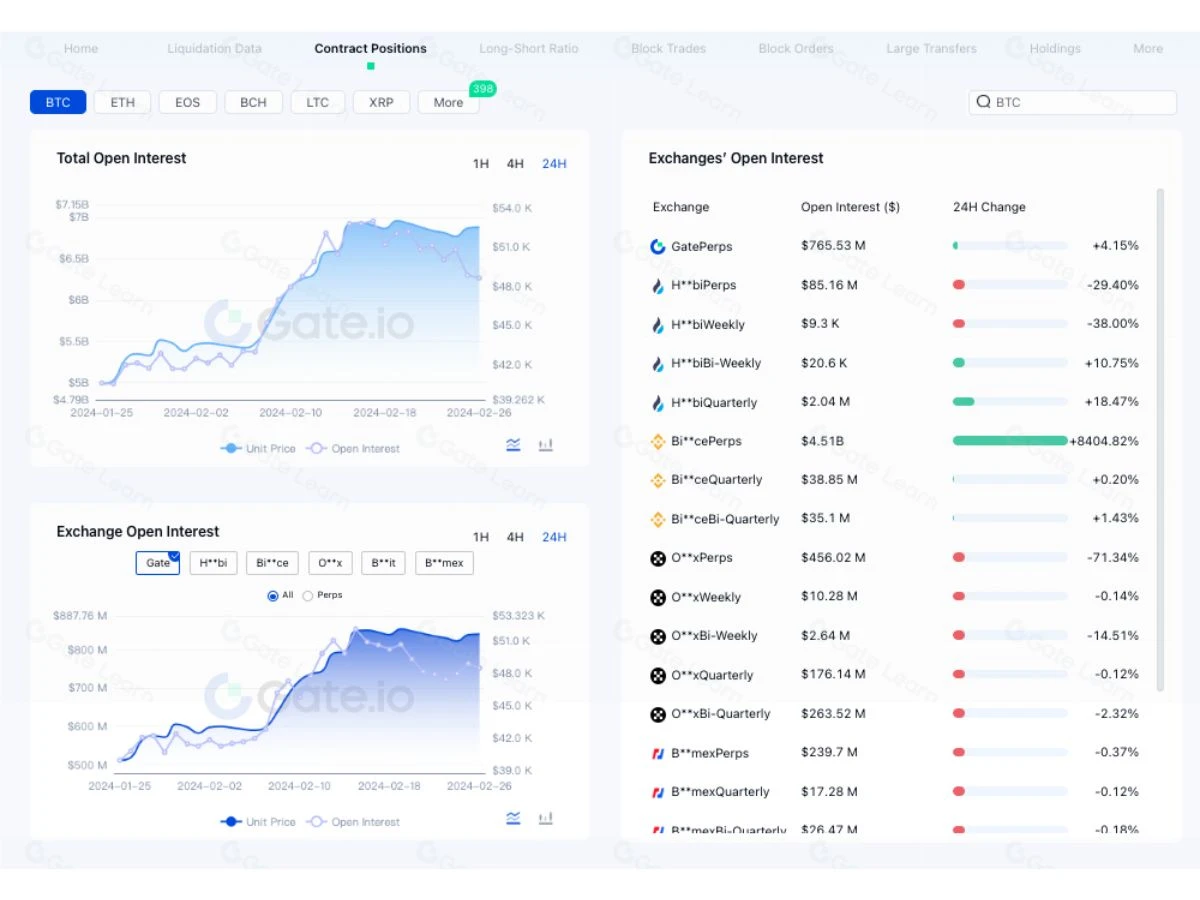Click the O**xWeekly logo icon
Image resolution: width=1200 pixels, height=900 pixels.
658,597
